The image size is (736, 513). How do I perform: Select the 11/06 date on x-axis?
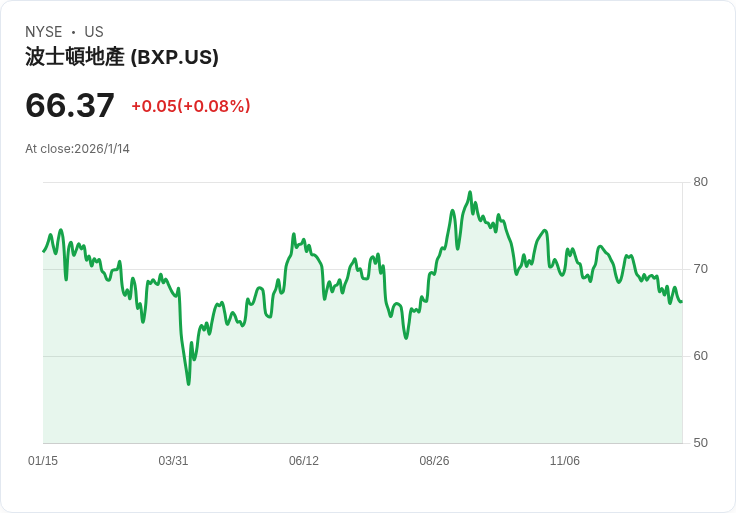565,461
